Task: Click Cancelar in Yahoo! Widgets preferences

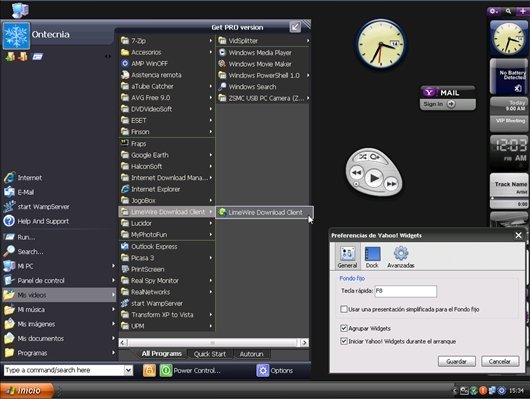Action: (500, 361)
